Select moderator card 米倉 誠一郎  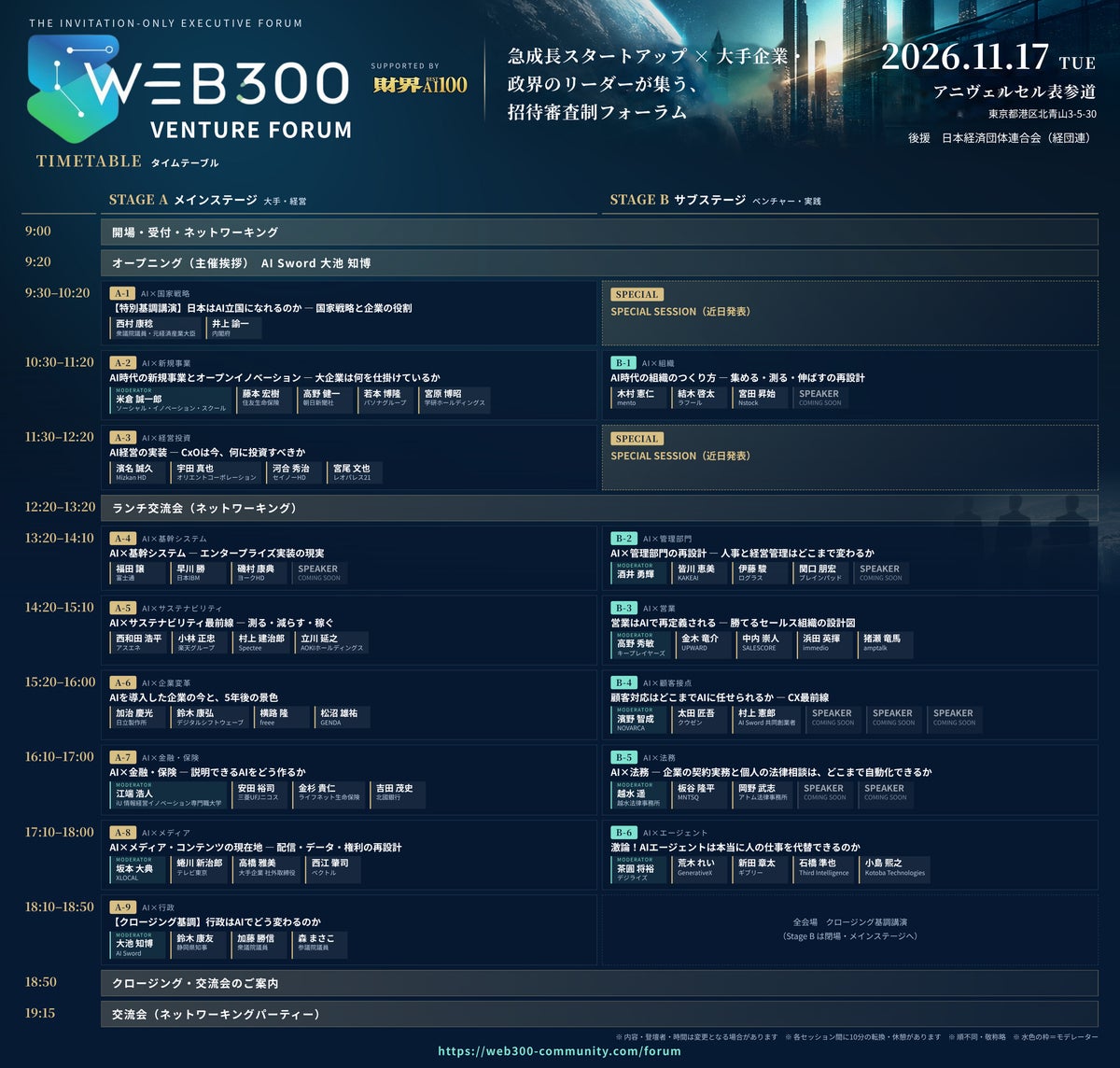pyautogui.click(x=171, y=400)
